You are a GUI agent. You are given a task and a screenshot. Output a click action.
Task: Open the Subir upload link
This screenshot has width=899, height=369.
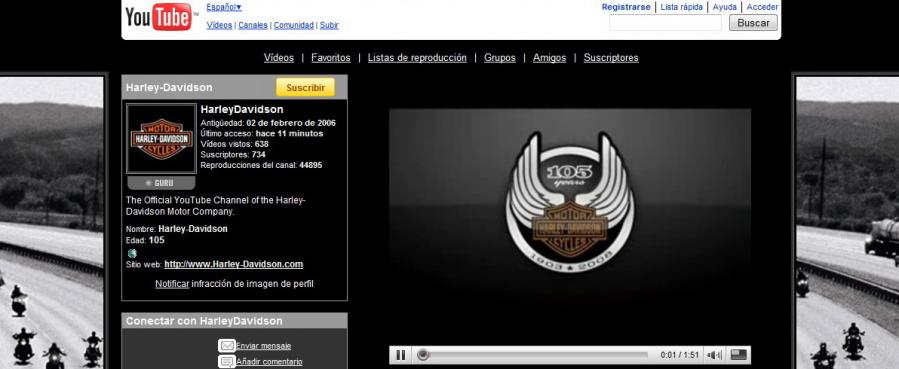329,25
